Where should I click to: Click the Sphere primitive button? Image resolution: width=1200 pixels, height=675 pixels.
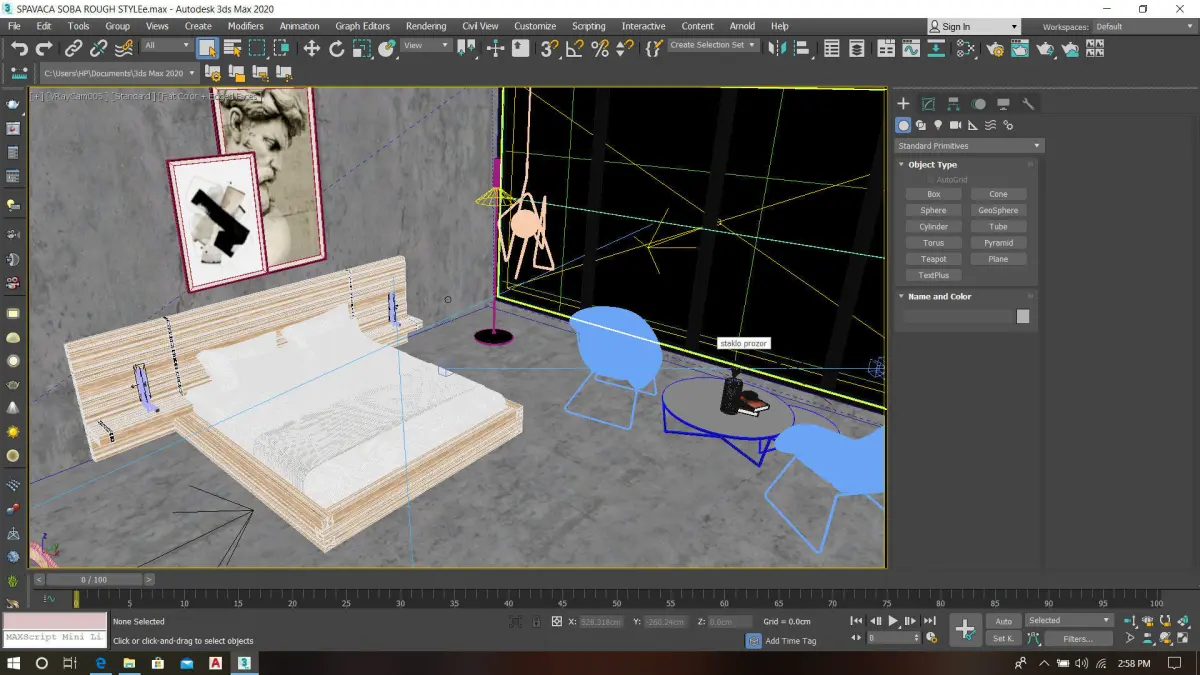point(934,210)
